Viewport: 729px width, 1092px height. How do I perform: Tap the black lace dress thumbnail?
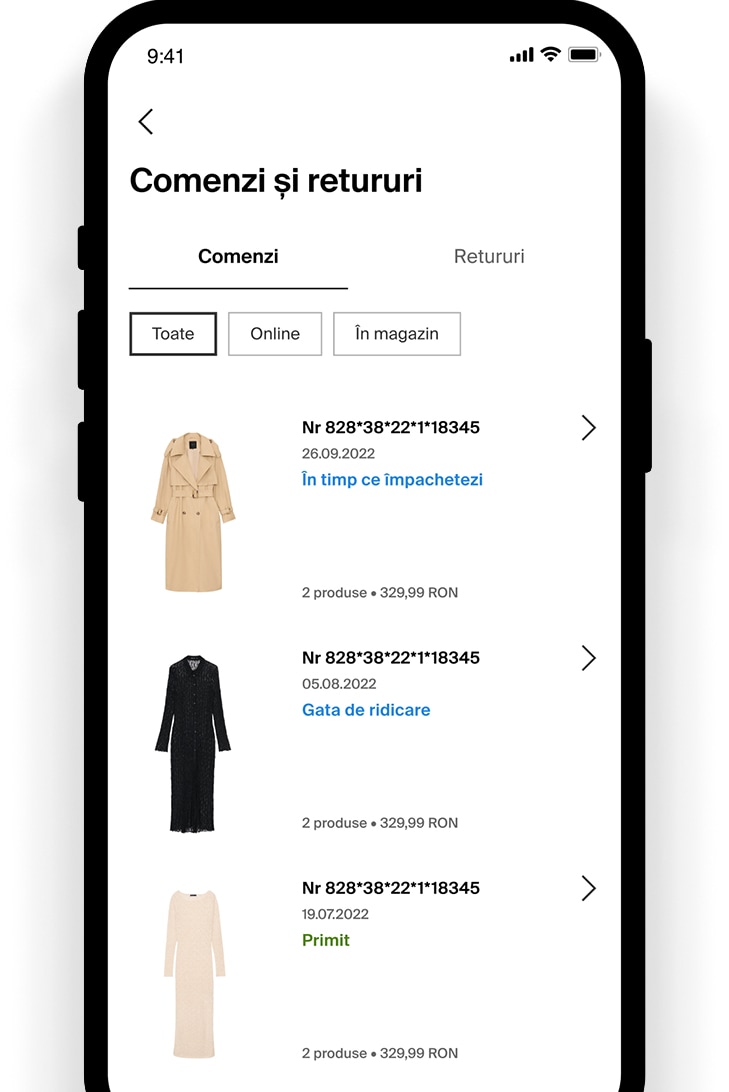192,743
